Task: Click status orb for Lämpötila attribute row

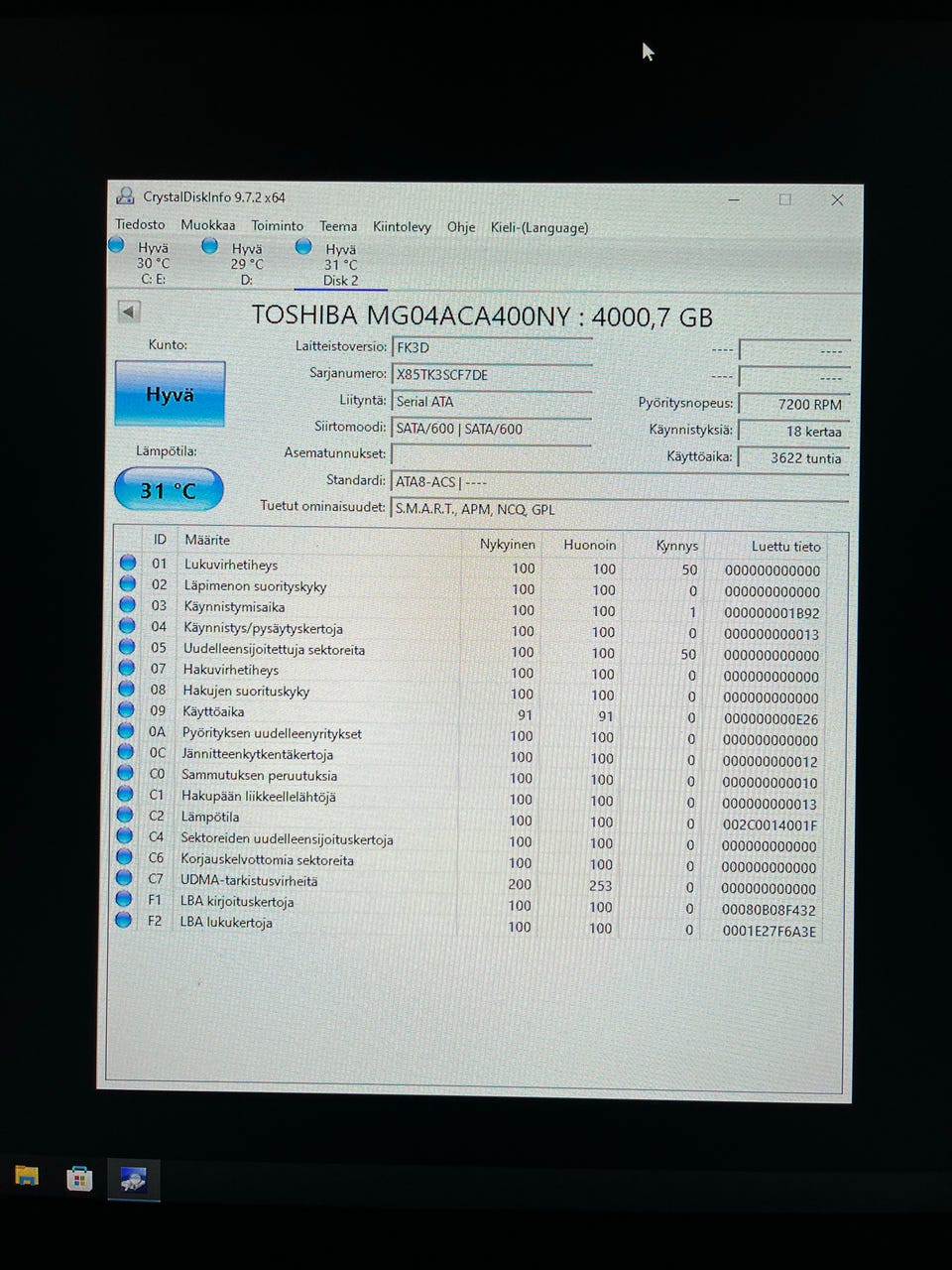Action: pos(125,815)
